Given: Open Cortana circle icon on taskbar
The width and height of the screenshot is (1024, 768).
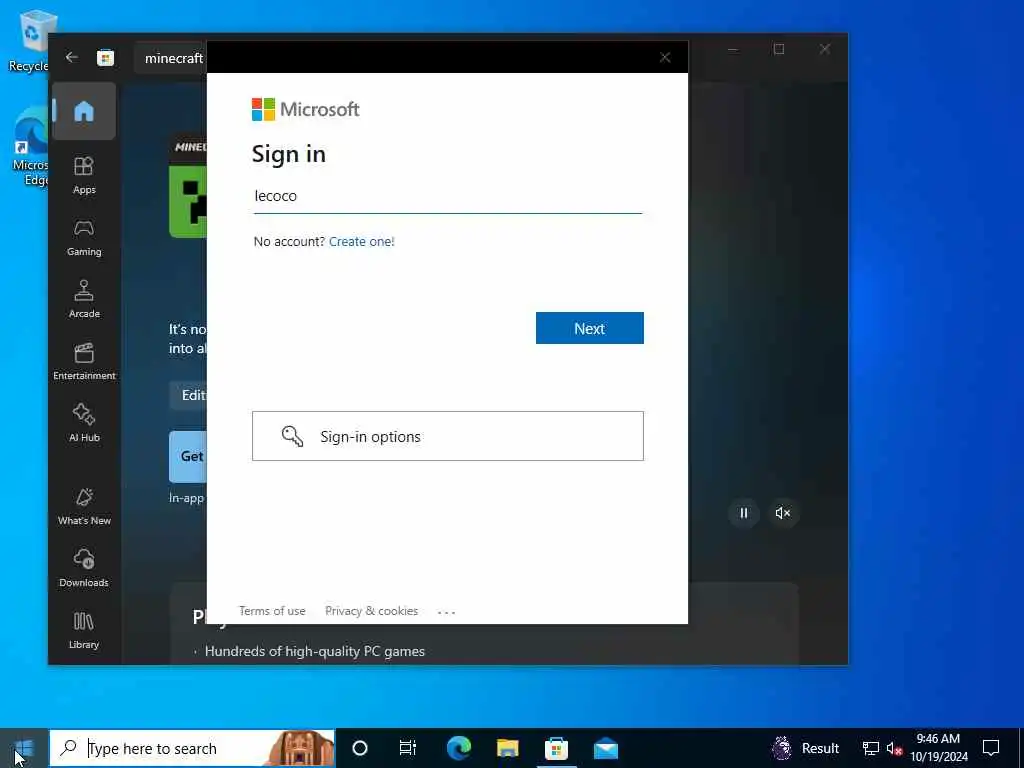Looking at the screenshot, I should point(360,748).
